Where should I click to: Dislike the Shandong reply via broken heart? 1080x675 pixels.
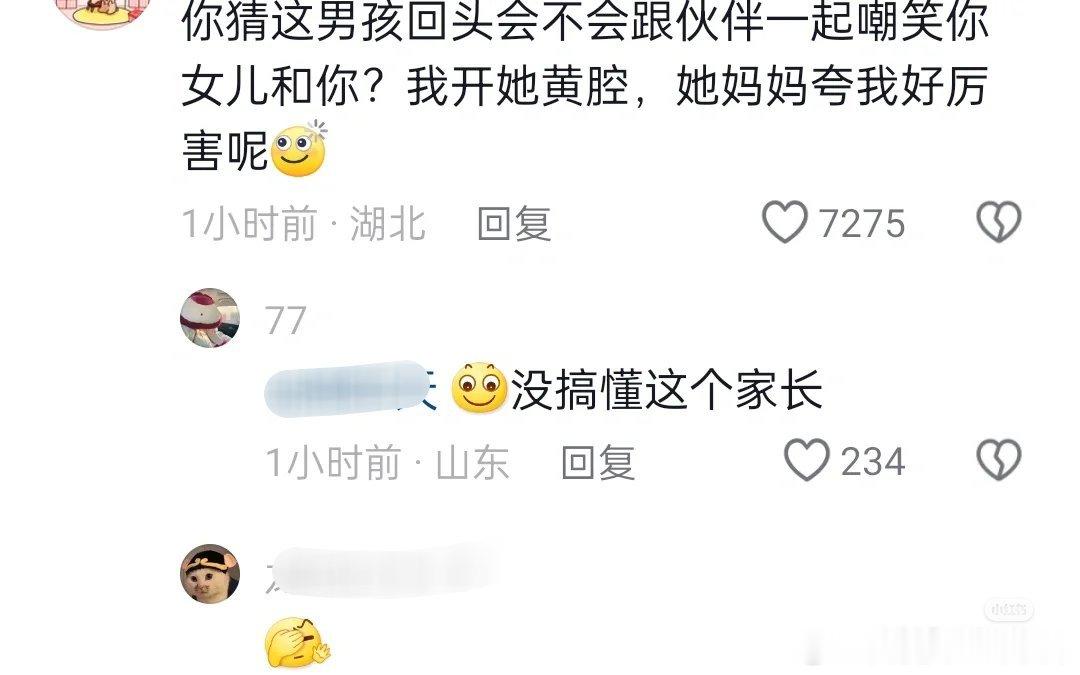999,460
